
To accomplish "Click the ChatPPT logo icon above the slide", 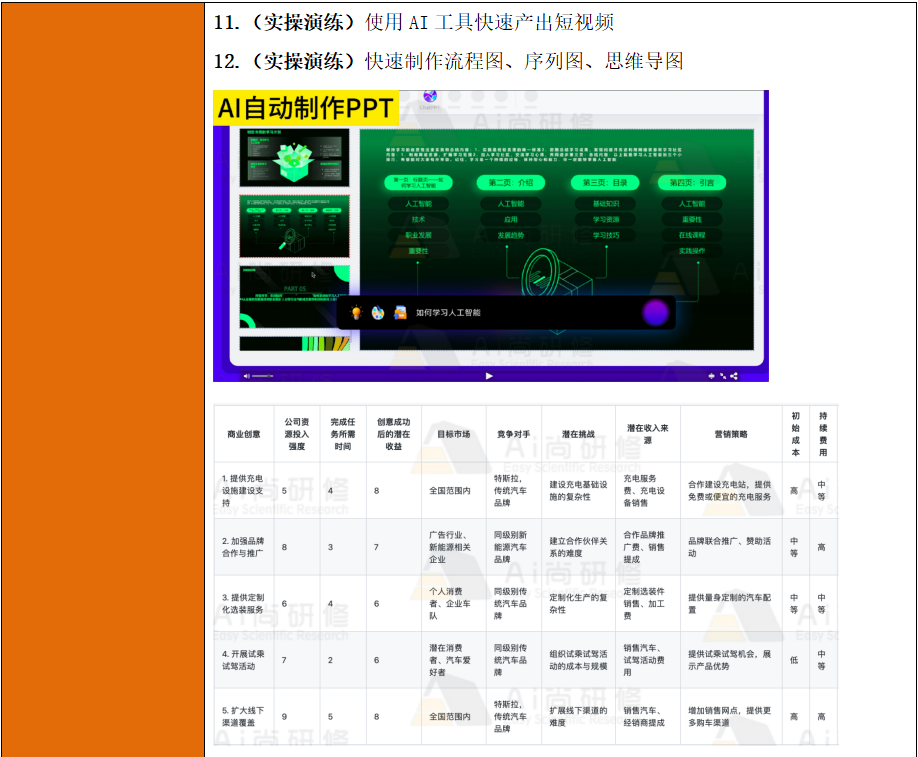I will coord(430,98).
